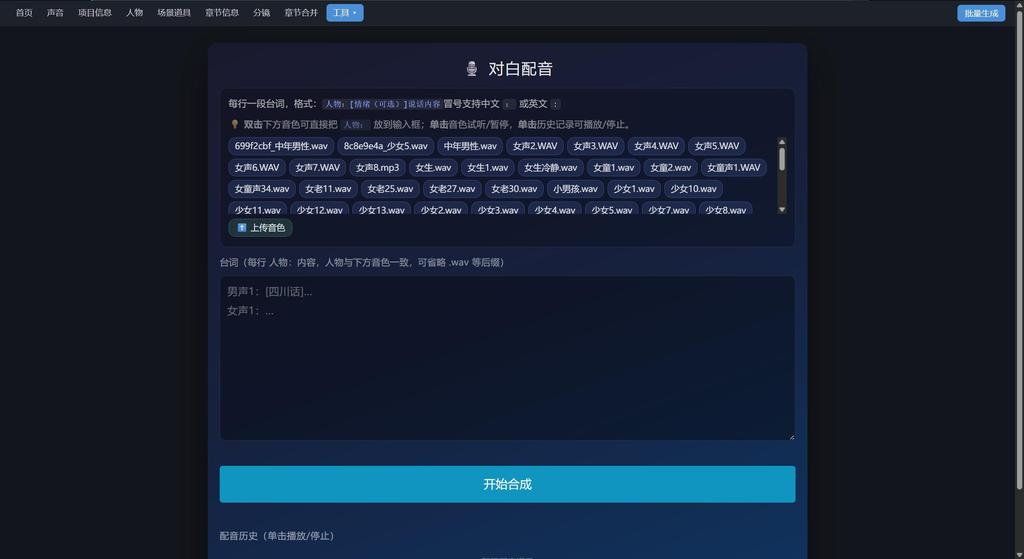Open the 声音 nav item
The width and height of the screenshot is (1024, 559).
point(56,12)
